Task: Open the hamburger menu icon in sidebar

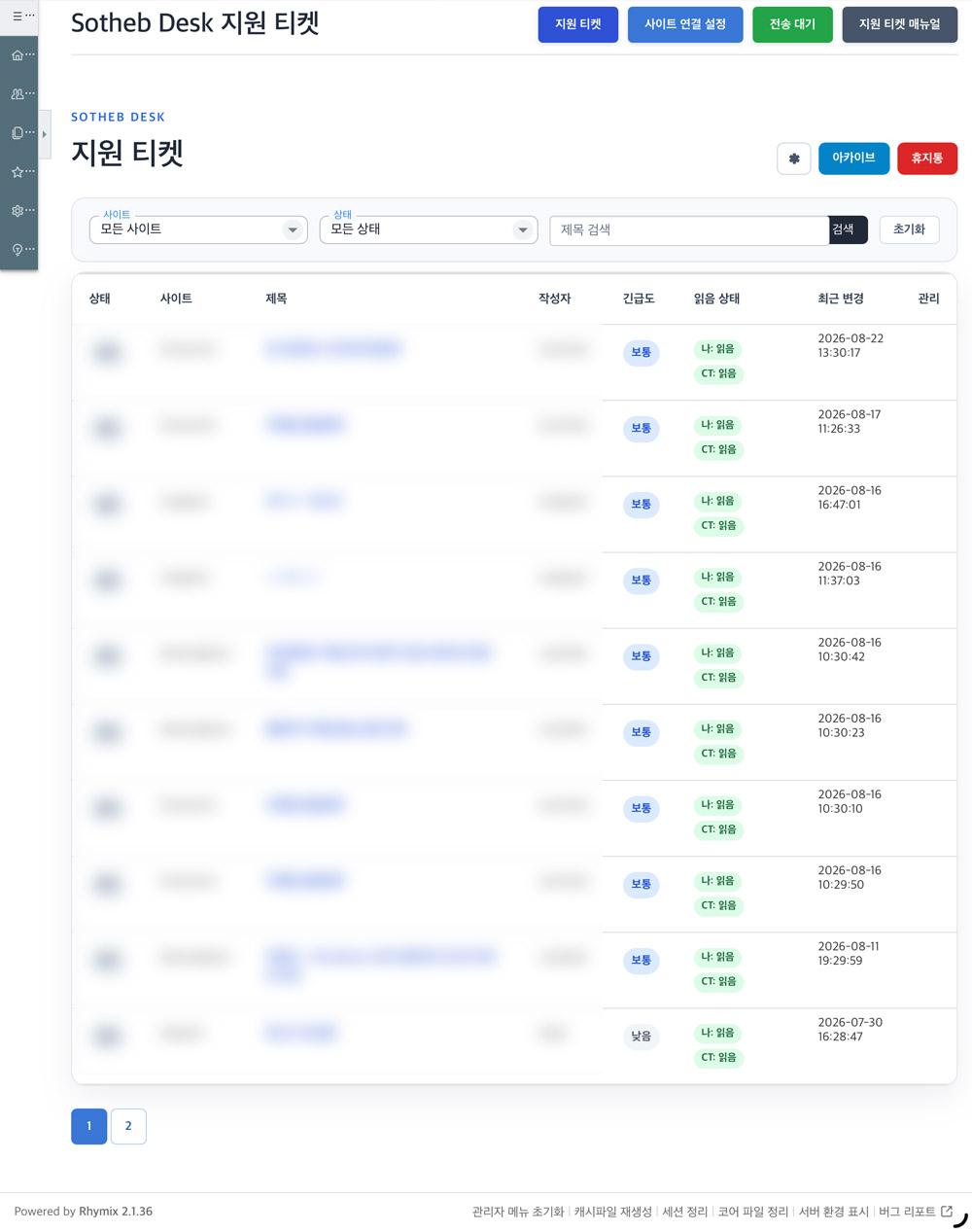Action: [17, 17]
